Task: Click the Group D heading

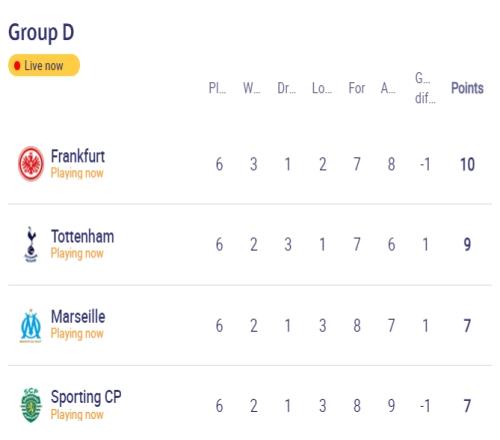Action: [x=41, y=33]
